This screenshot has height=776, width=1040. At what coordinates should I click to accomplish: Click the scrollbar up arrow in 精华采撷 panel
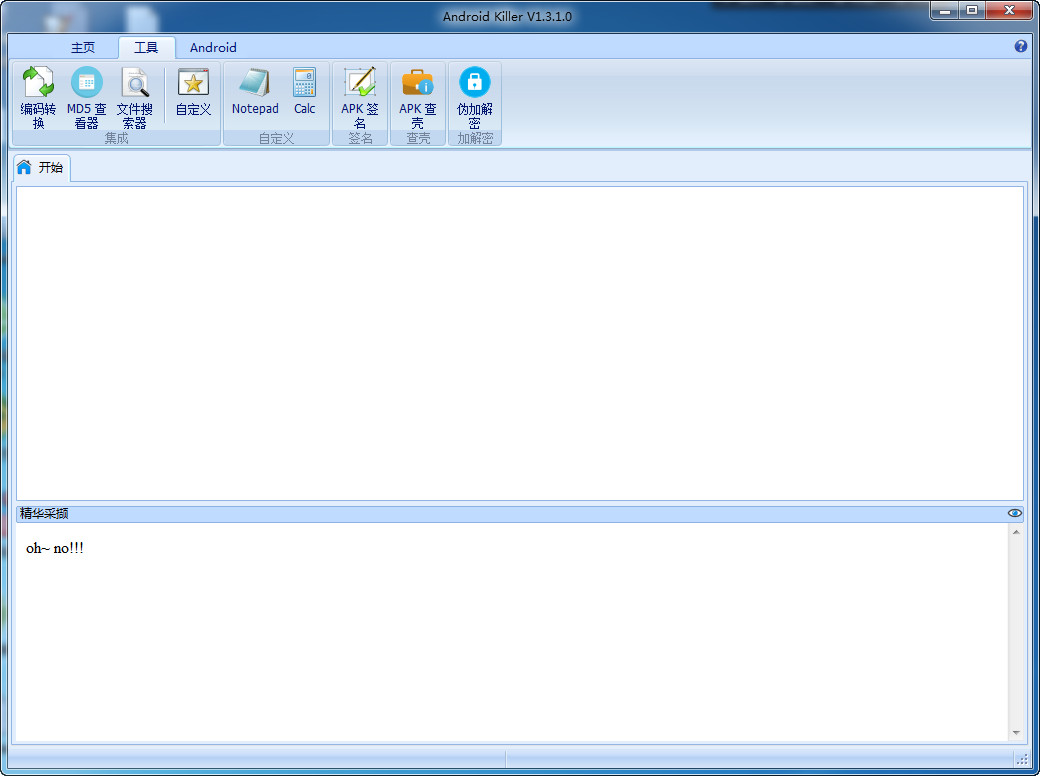[1016, 532]
